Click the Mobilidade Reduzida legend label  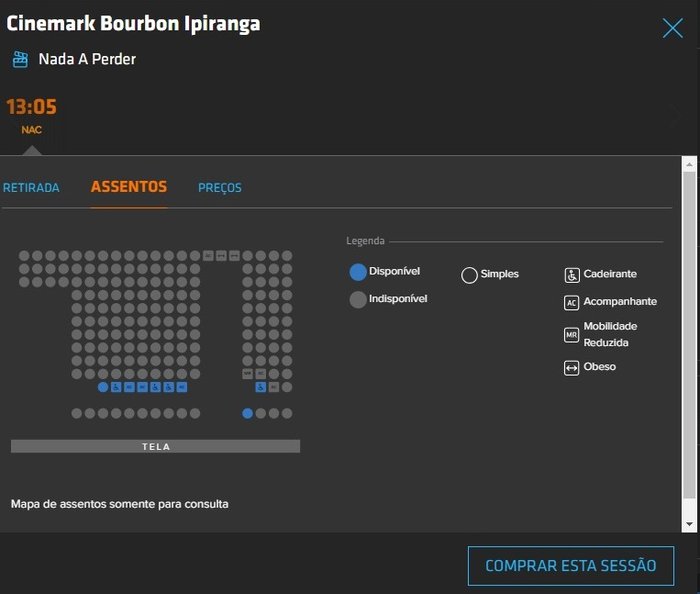pyautogui.click(x=610, y=334)
